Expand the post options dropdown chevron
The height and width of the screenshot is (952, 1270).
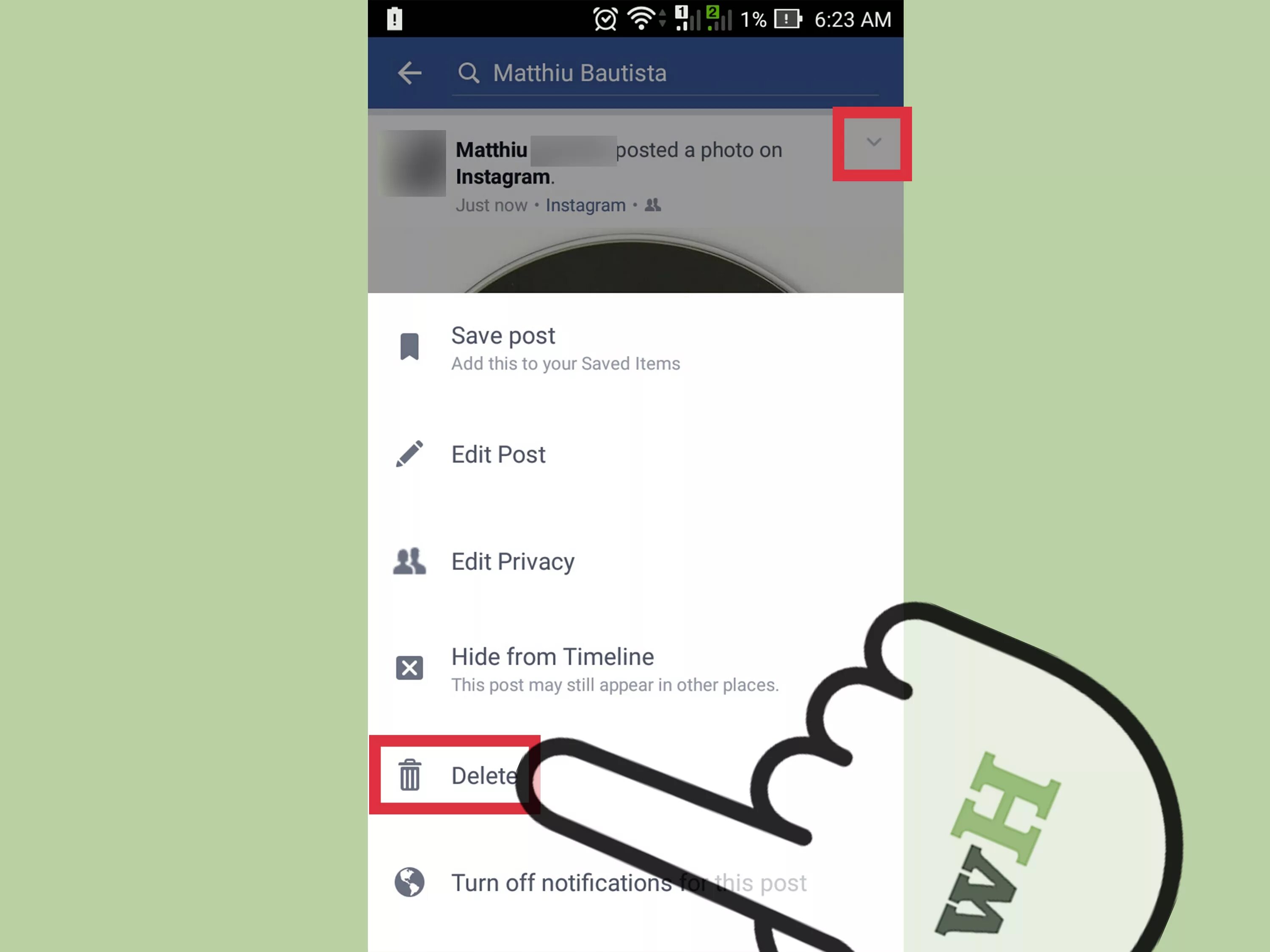871,142
